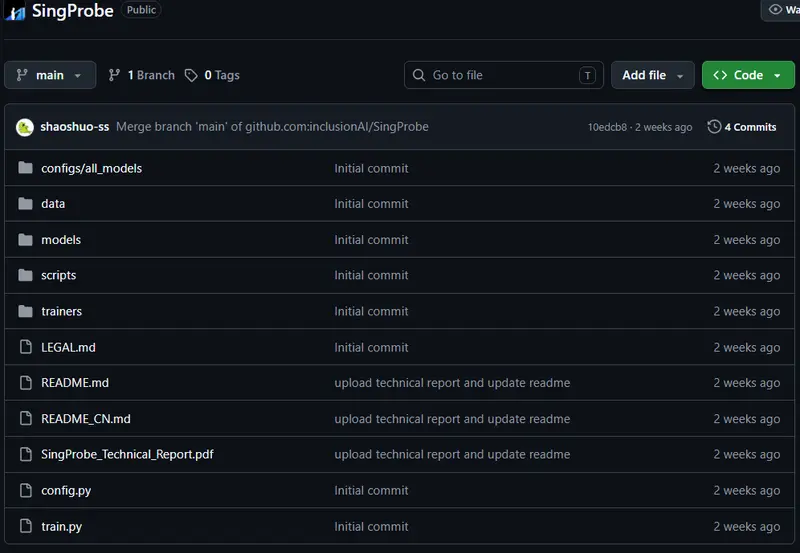Click Initial commit message in configs/all_models row

[x=371, y=168]
